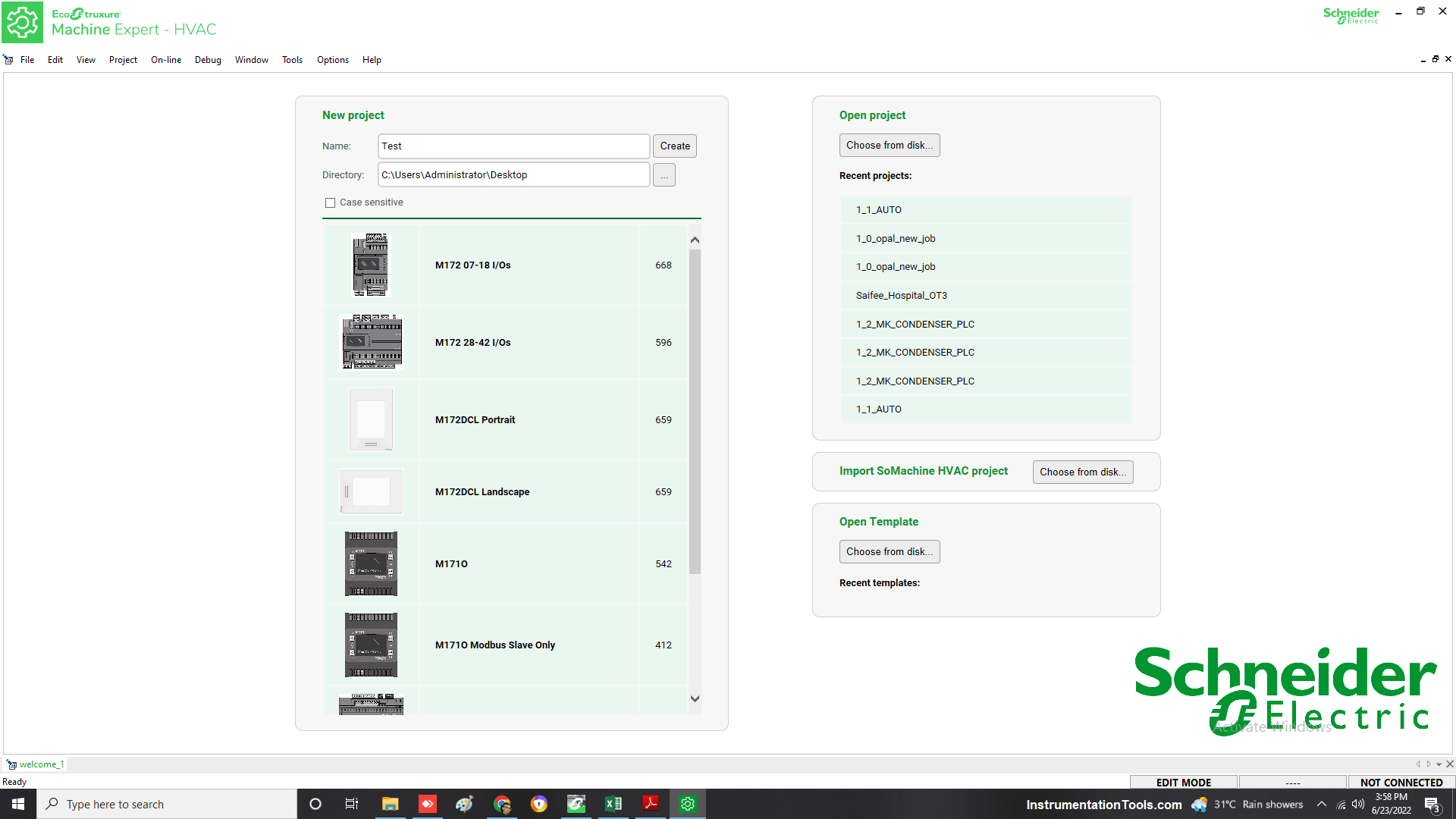Pick the M171O controller image
This screenshot has width=1456, height=819.
click(371, 563)
